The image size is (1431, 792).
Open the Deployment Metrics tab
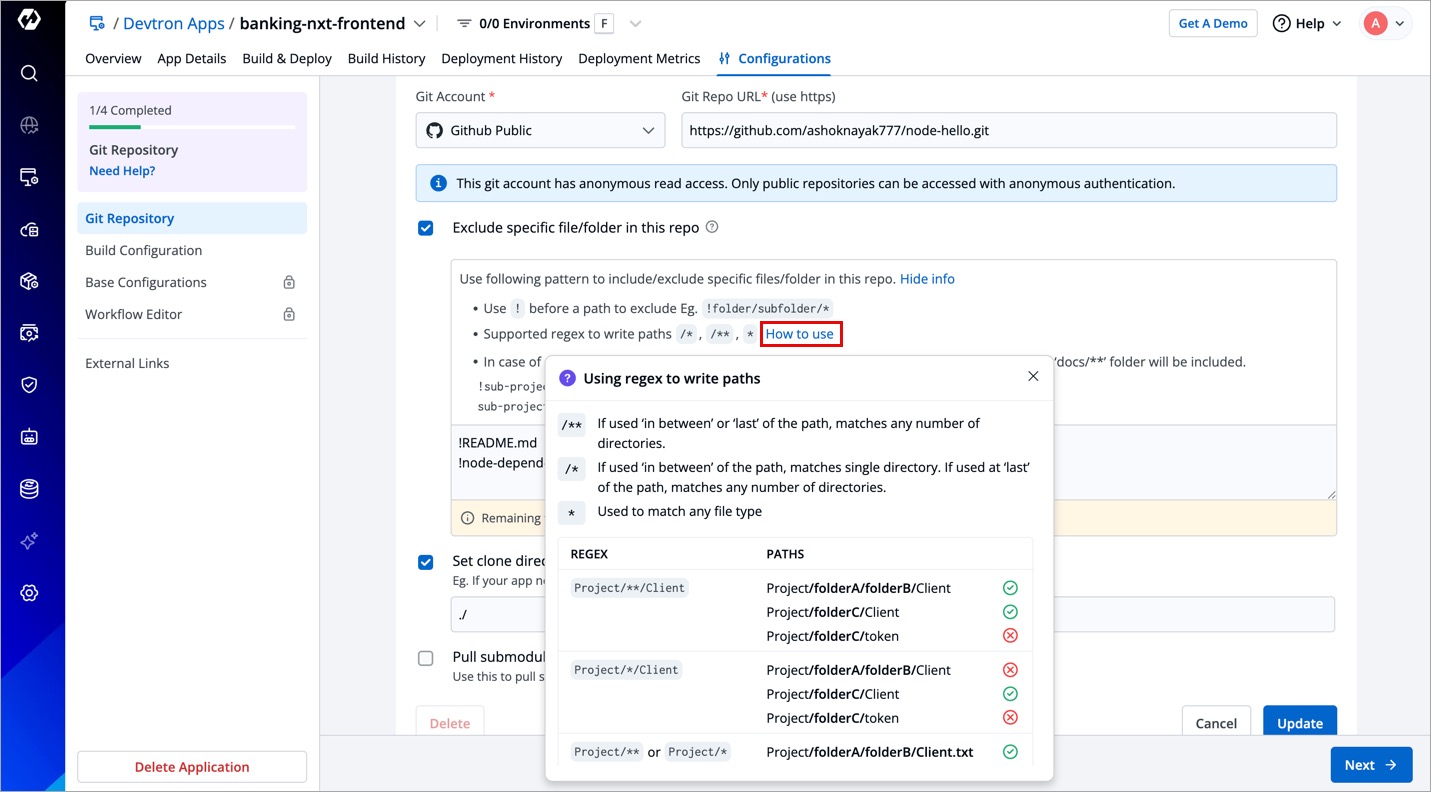[x=639, y=59]
